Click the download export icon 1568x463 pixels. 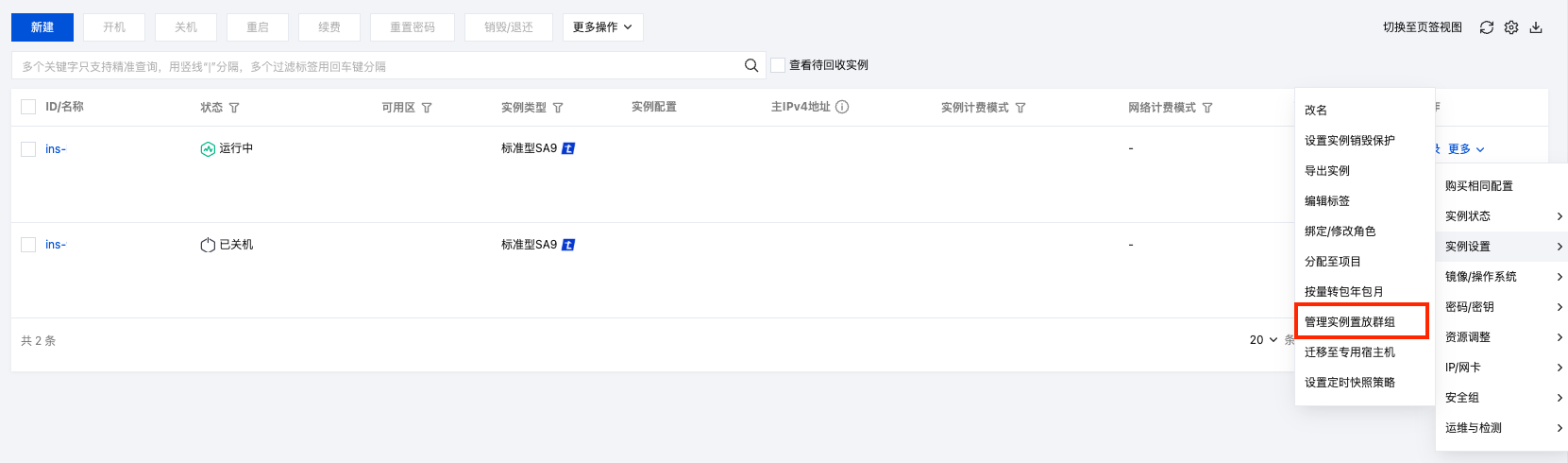click(1536, 27)
